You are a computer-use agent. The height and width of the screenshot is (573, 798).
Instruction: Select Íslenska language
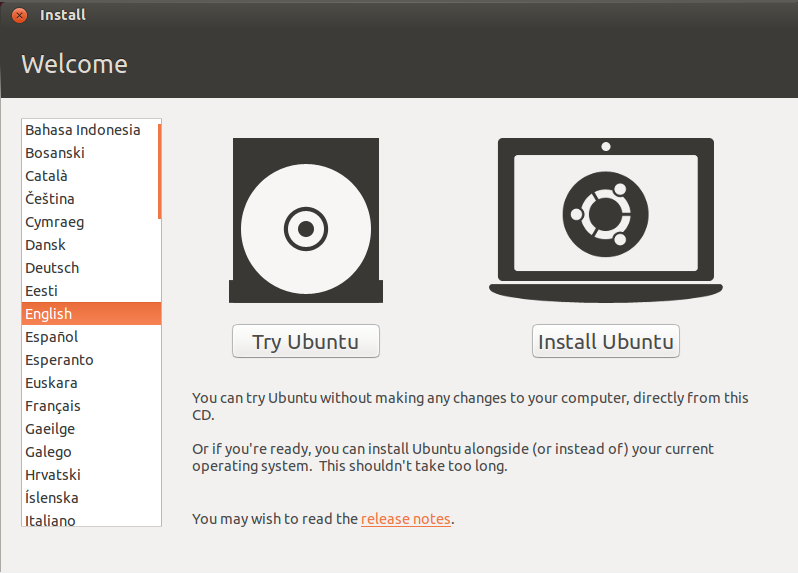tap(91, 498)
